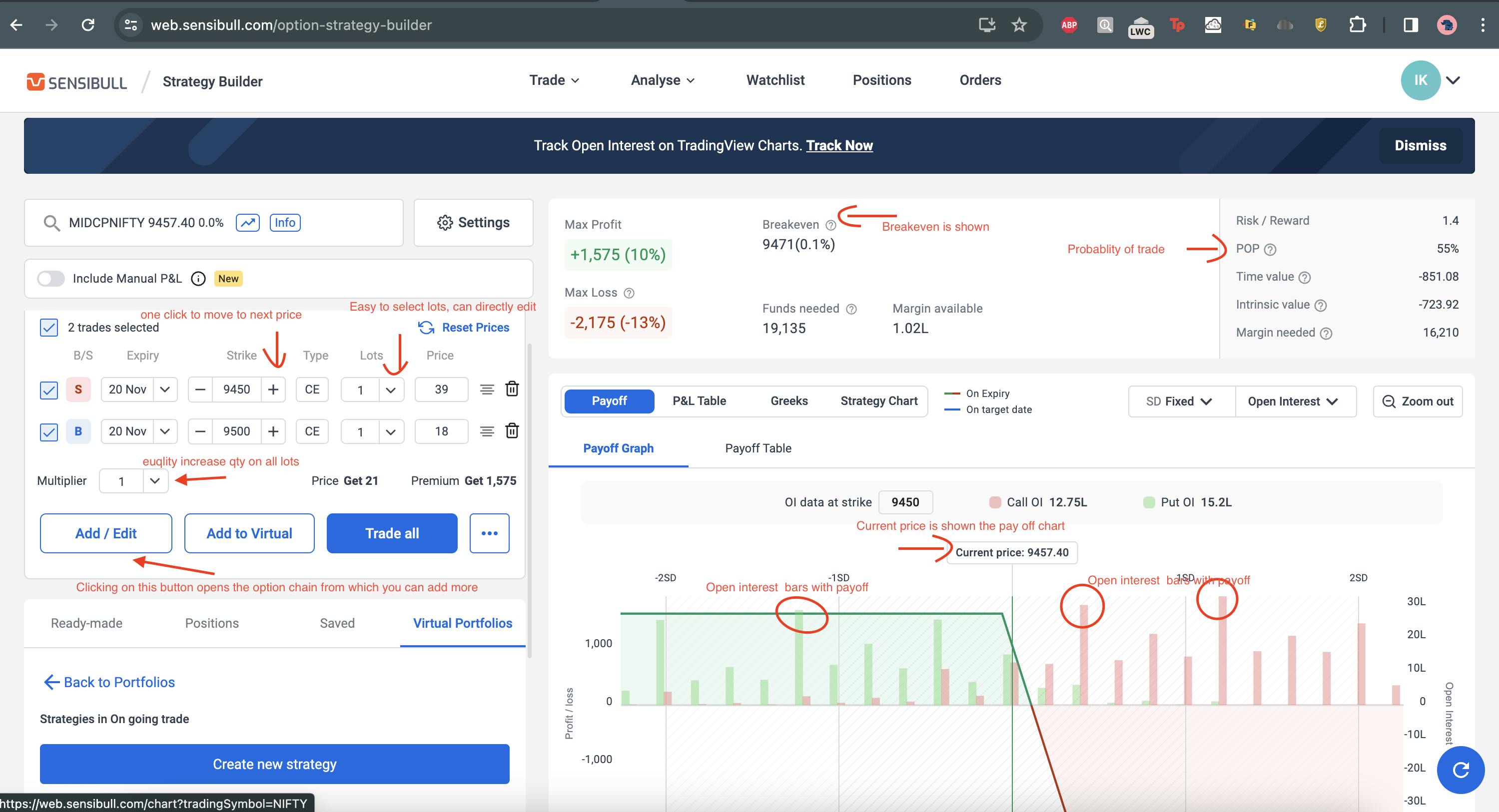Open the SD Fixed dropdown
Screen dimensions: 1499x812
click(1181, 402)
